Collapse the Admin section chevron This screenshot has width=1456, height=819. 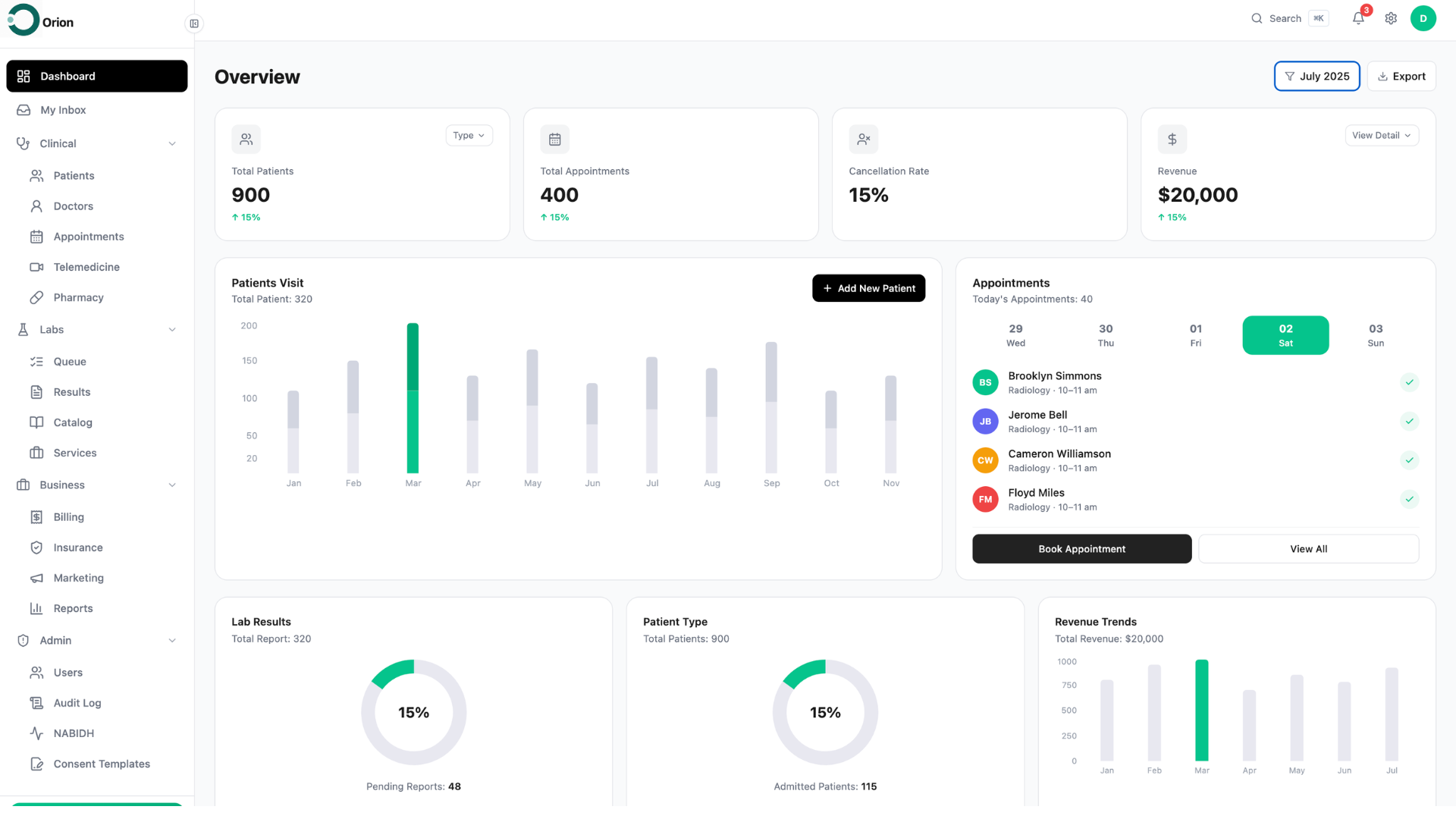(172, 641)
